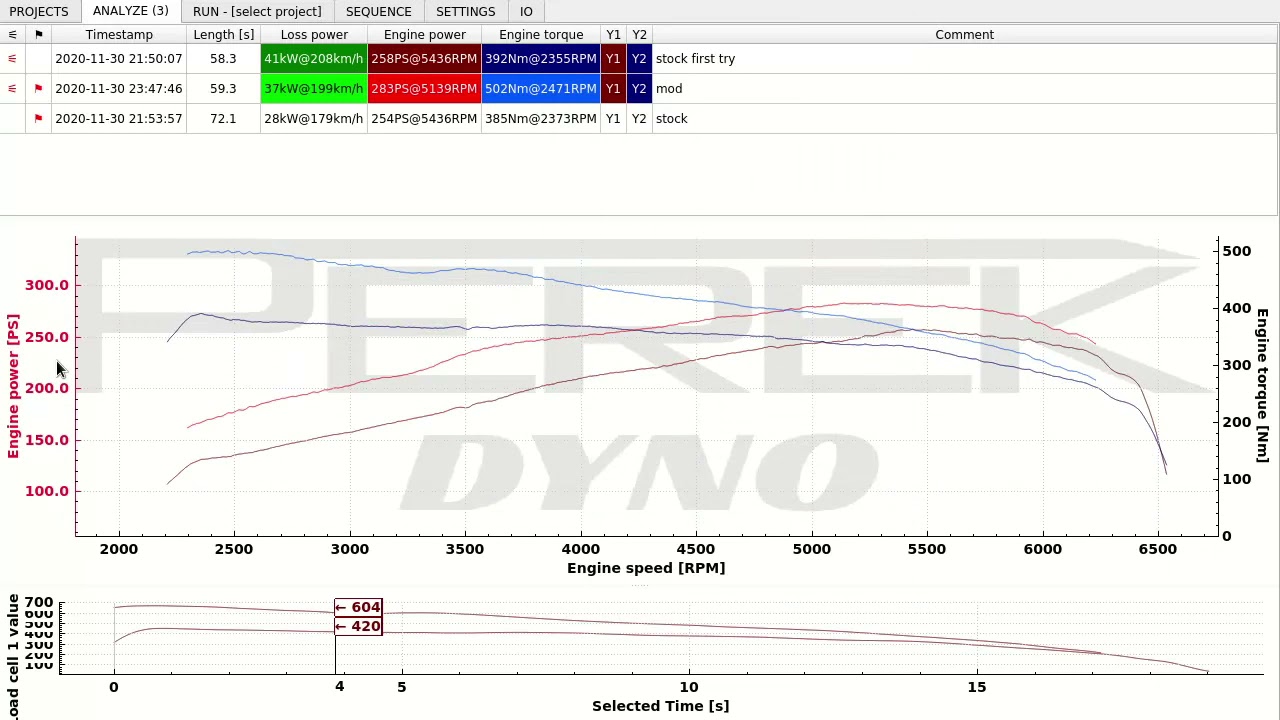This screenshot has width=1280, height=720.
Task: Switch to the ANALYZE (3) tab
Action: pos(130,11)
